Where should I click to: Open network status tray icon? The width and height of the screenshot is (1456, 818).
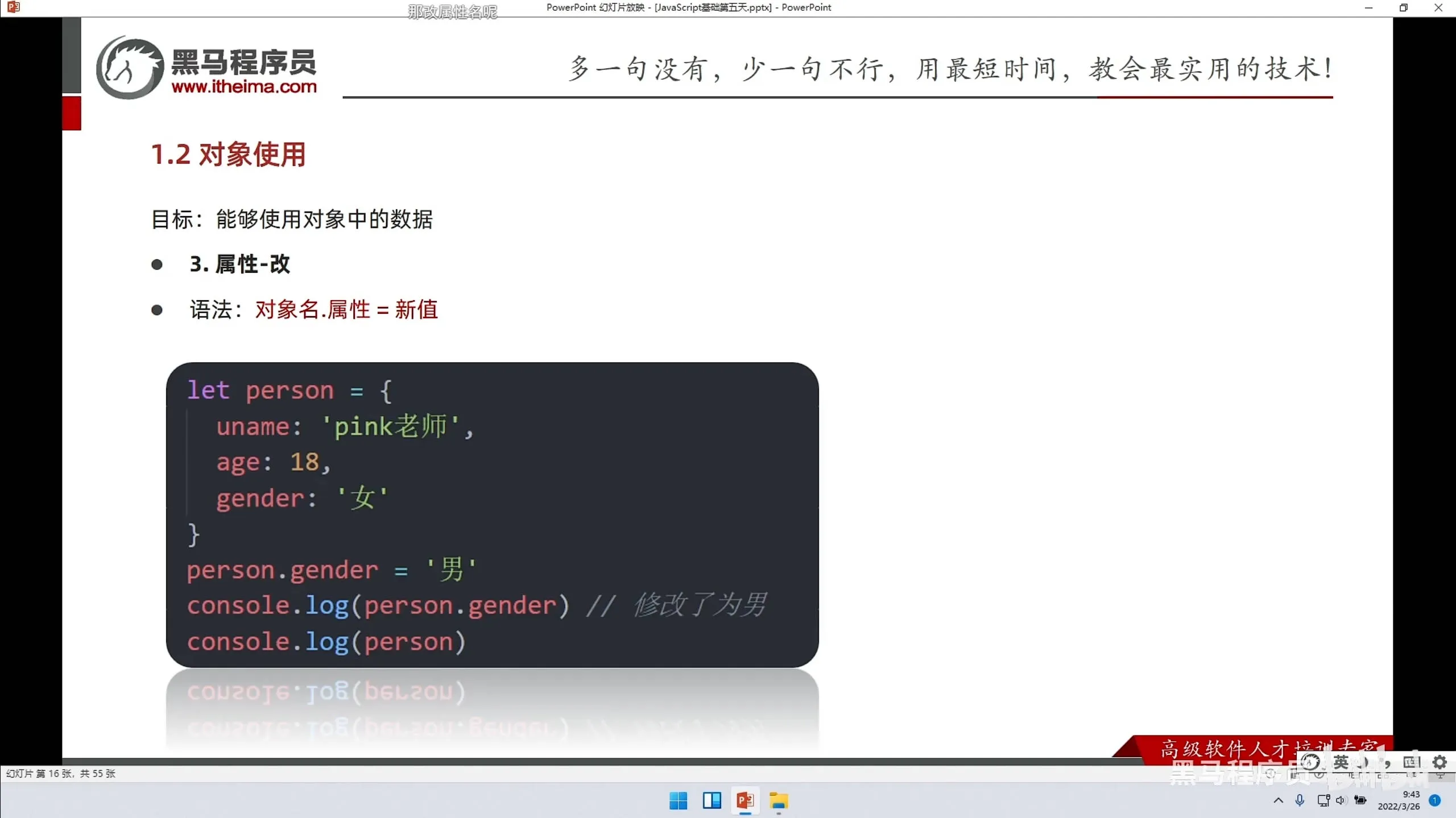[x=1323, y=800]
